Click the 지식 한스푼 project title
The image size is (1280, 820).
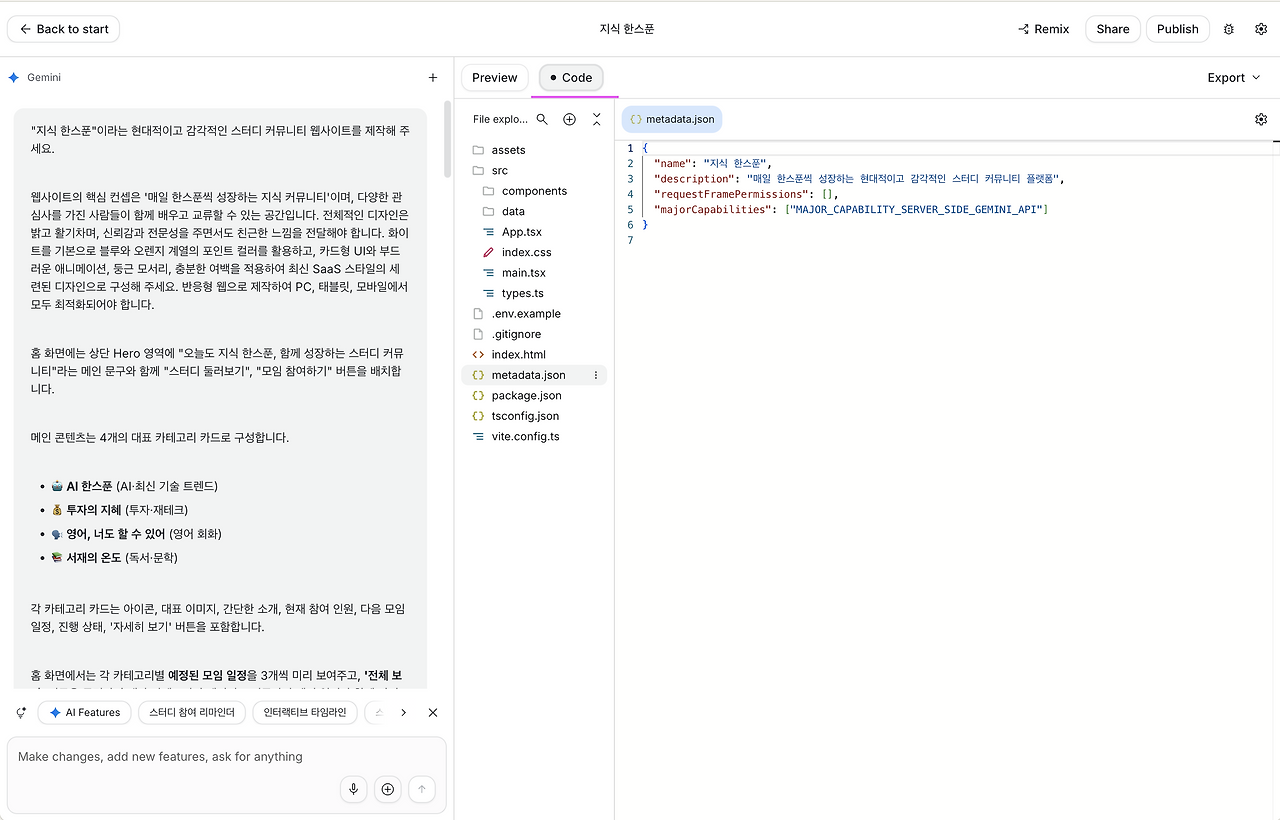coord(627,29)
